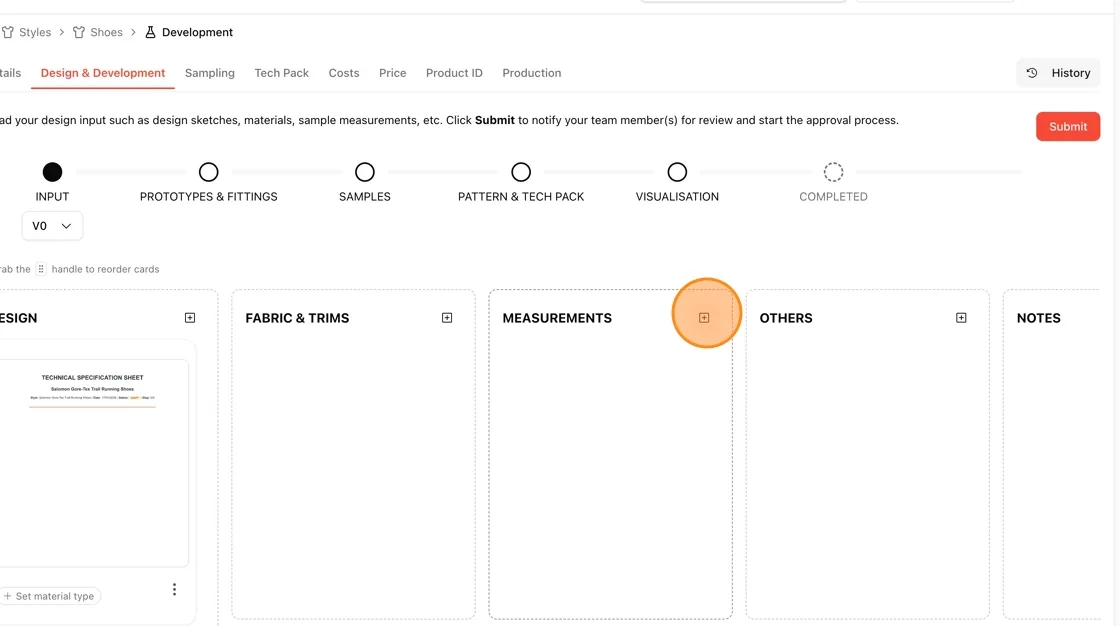This screenshot has height=626, width=1120.
Task: Click Set material type tag
Action: click(x=49, y=596)
